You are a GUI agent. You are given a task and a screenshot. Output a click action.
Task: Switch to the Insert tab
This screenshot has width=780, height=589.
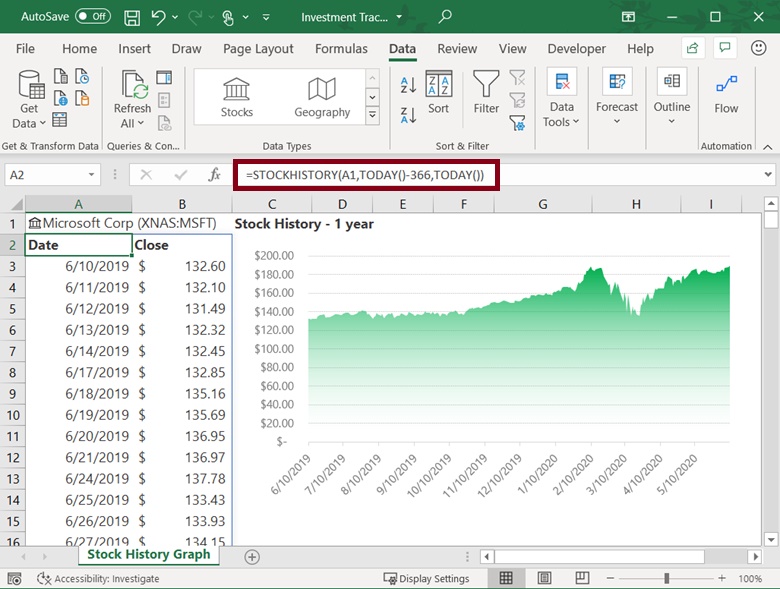[x=134, y=49]
